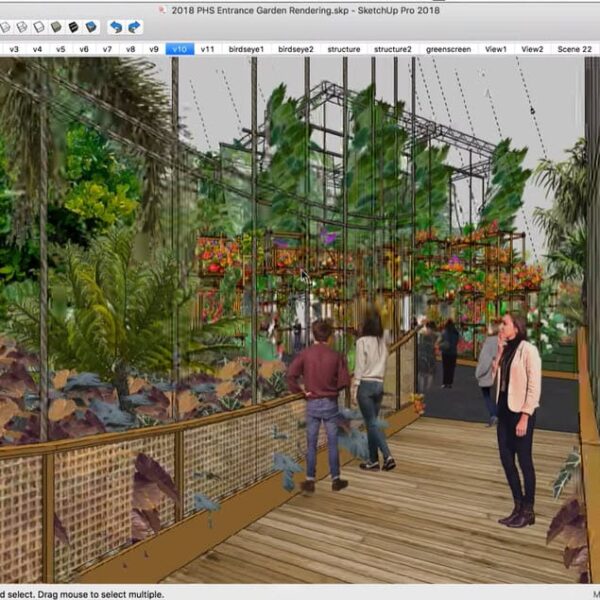Image resolution: width=600 pixels, height=600 pixels.
Task: Show the structure scene tab
Action: pyautogui.click(x=343, y=48)
